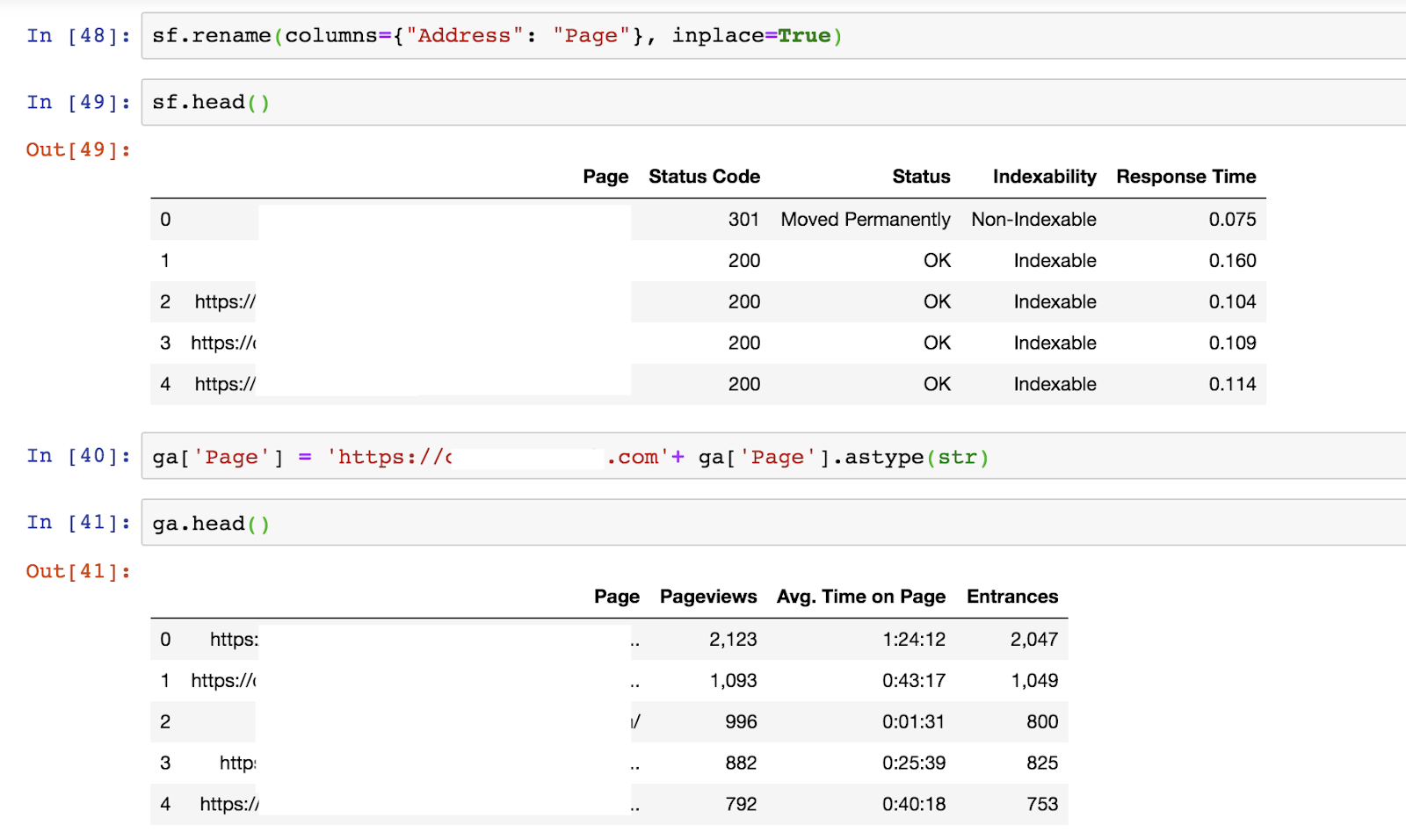
Task: Click the Indexable cell beside 0.114
Action: [x=1054, y=385]
